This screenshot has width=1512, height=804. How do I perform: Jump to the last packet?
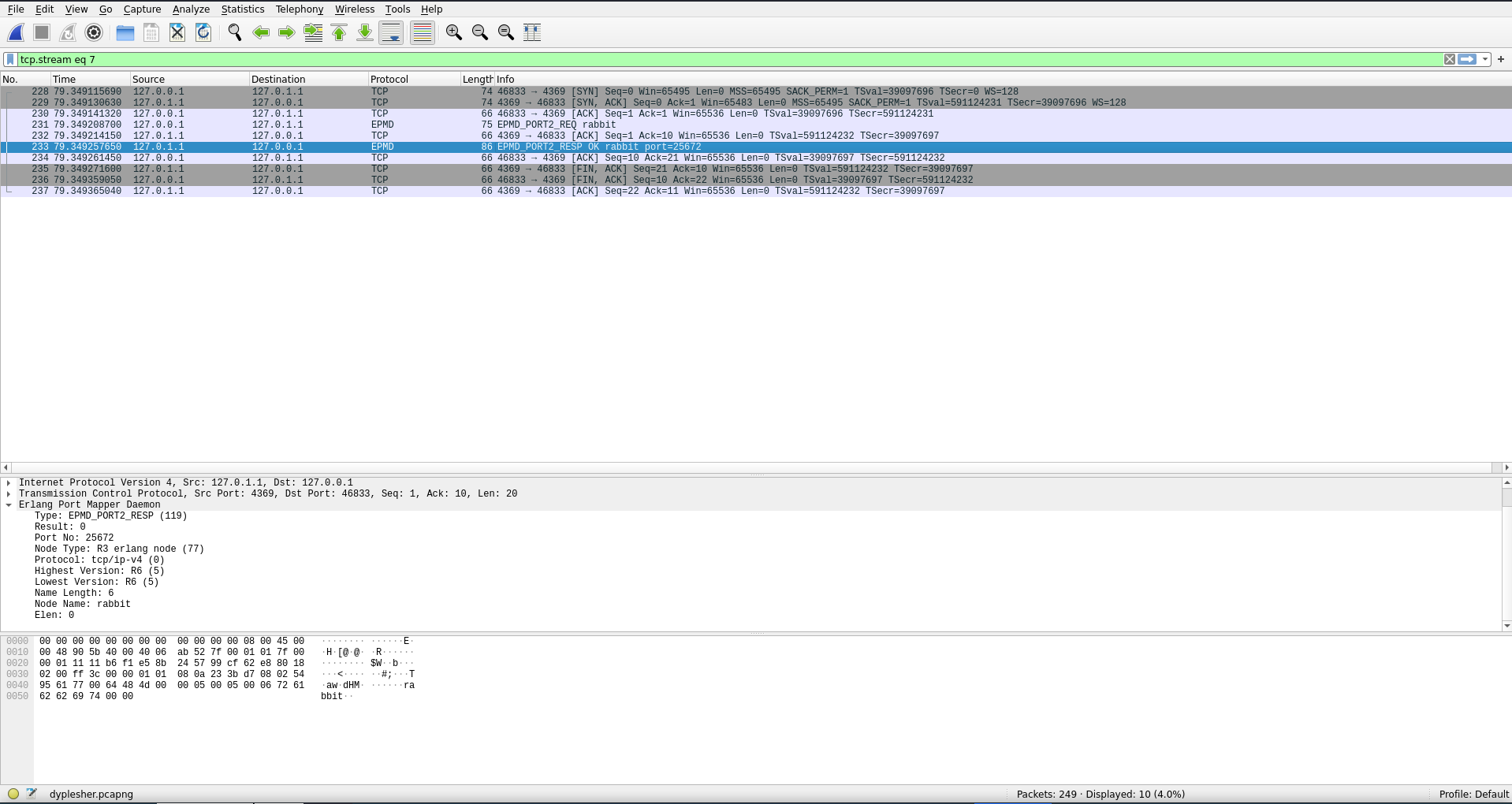(365, 32)
